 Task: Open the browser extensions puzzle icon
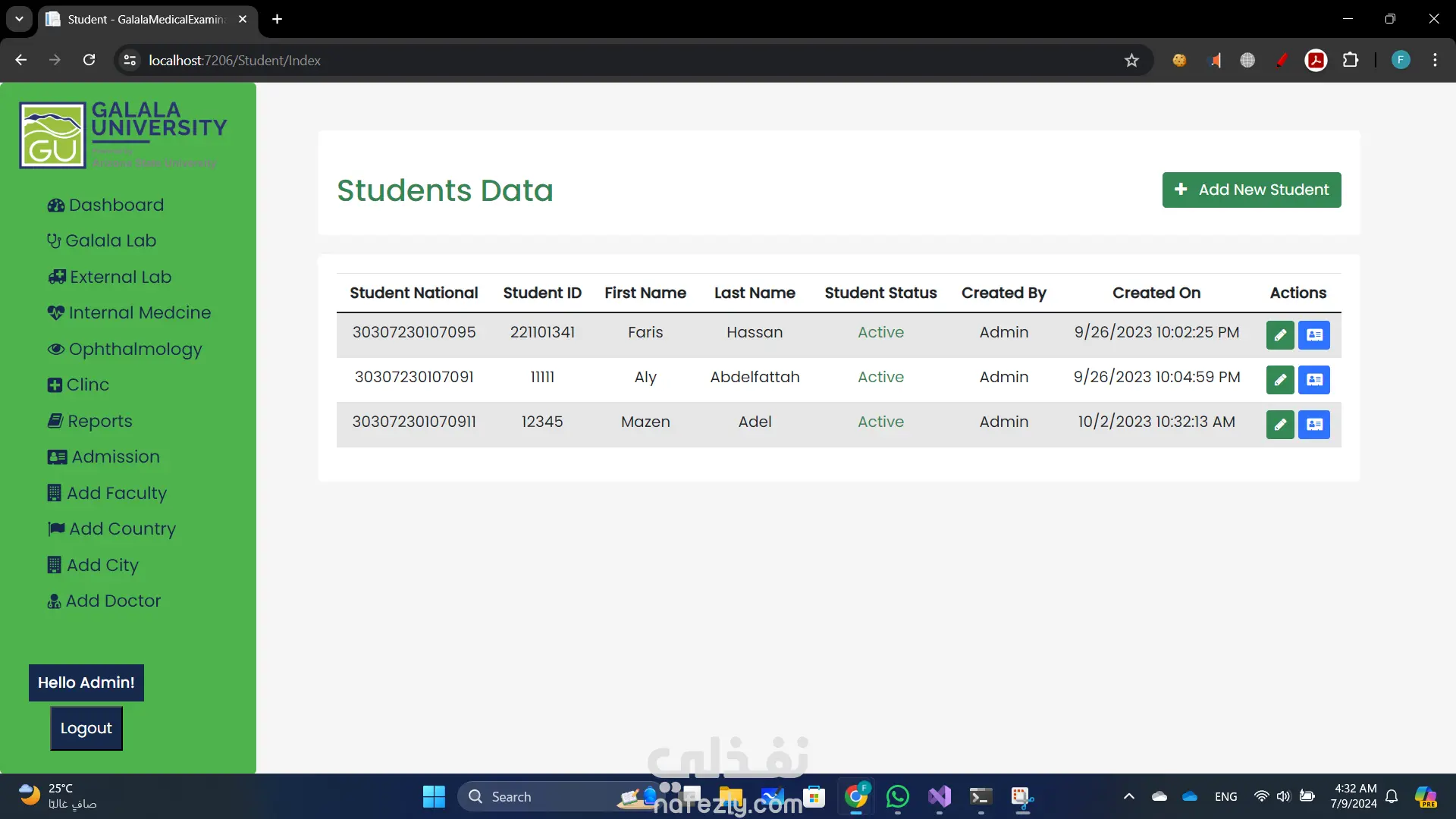[1351, 61]
